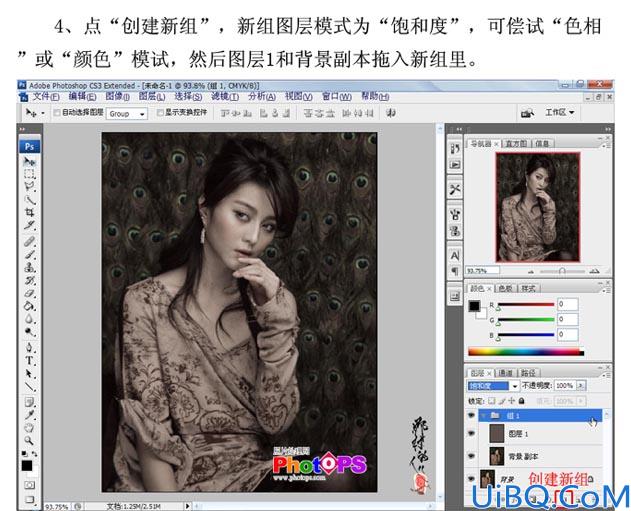Switch to the 路径 tab
631x511 pixels.
[528, 373]
